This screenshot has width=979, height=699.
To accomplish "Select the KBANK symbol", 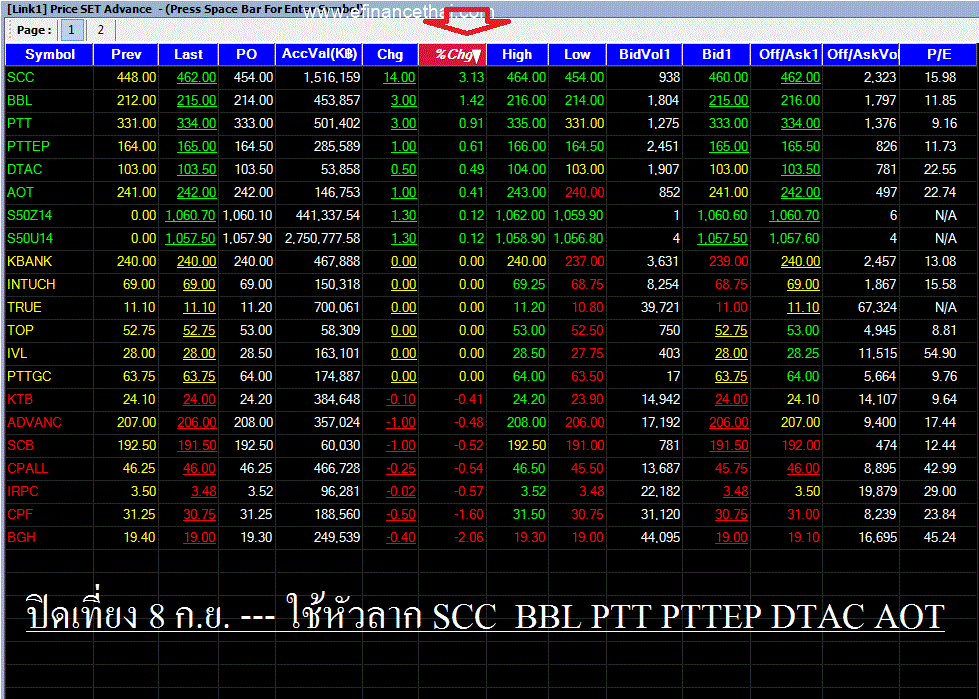I will tap(30, 262).
